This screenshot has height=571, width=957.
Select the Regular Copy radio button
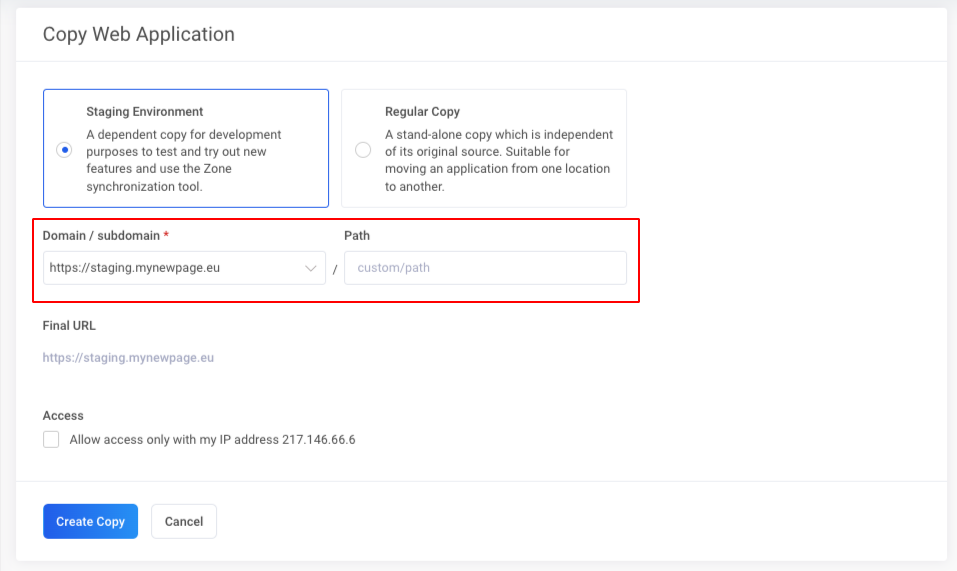pos(363,150)
